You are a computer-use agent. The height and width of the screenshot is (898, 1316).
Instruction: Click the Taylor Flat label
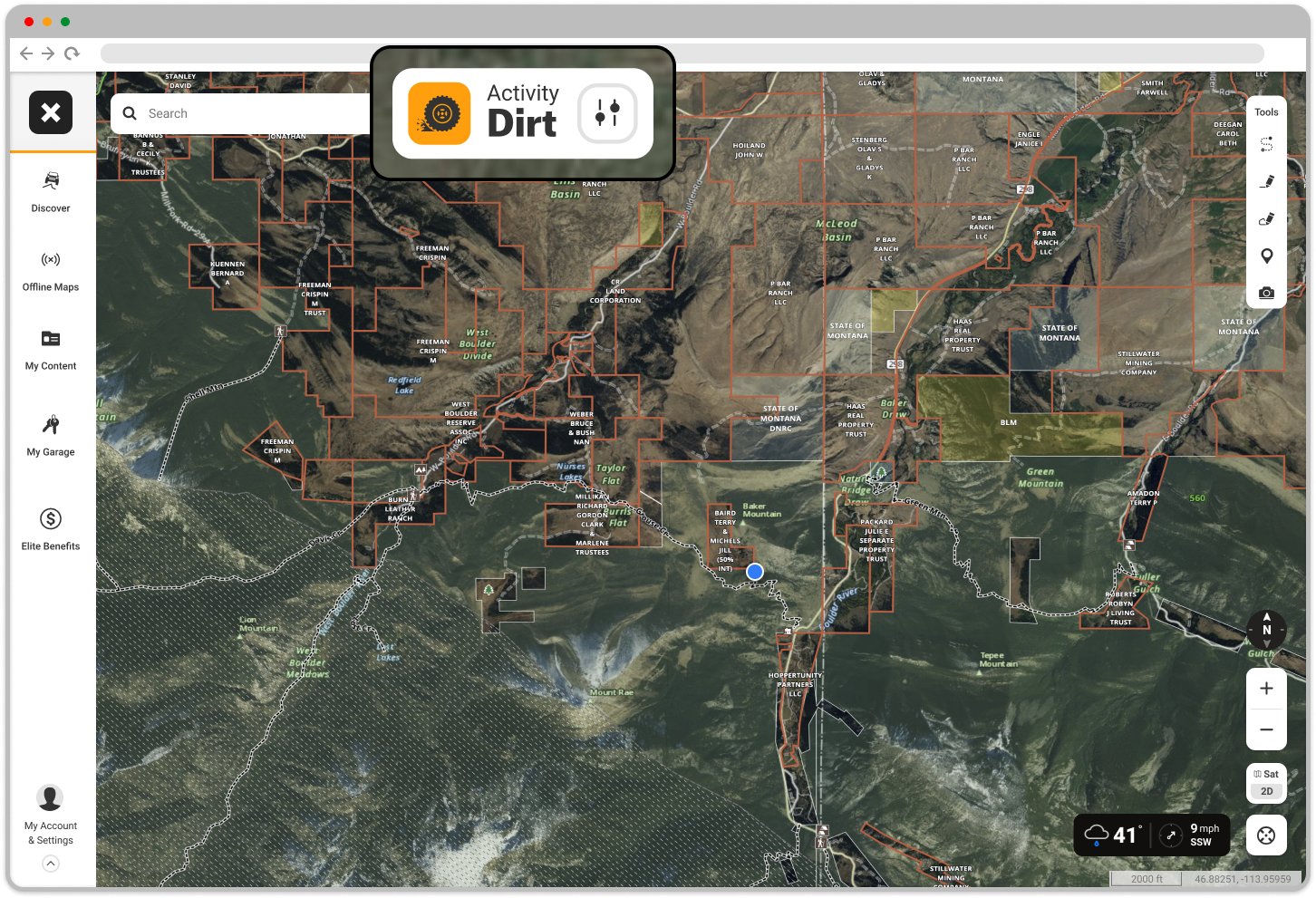pyautogui.click(x=611, y=474)
